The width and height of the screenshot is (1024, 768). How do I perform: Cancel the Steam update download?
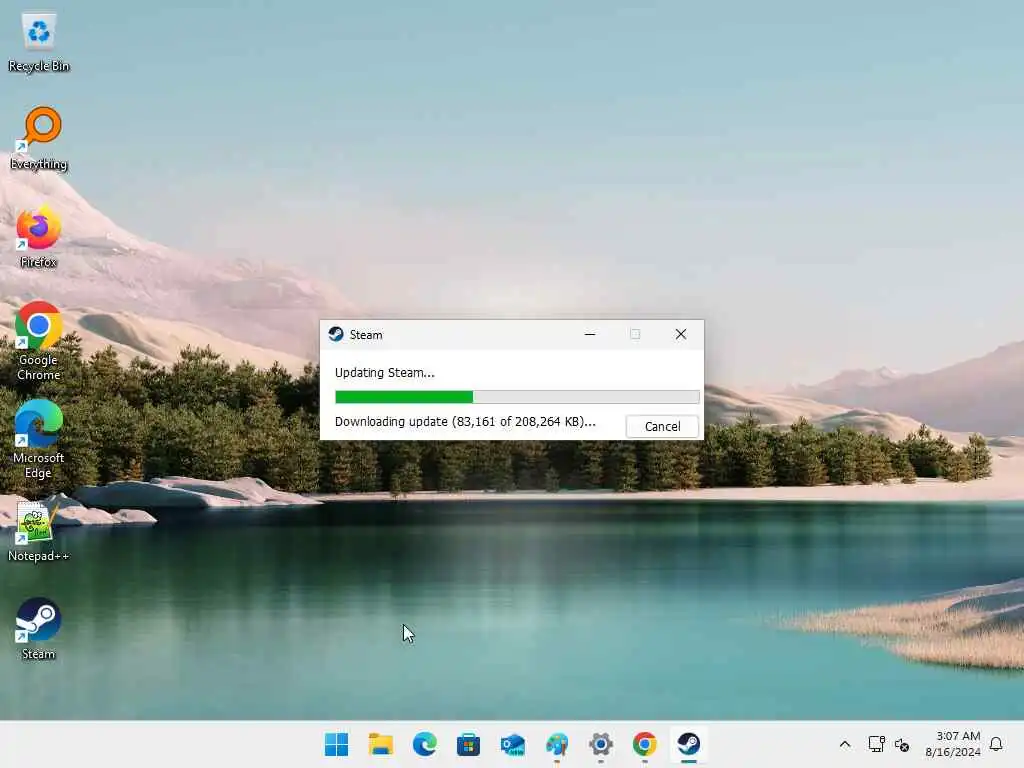click(662, 426)
